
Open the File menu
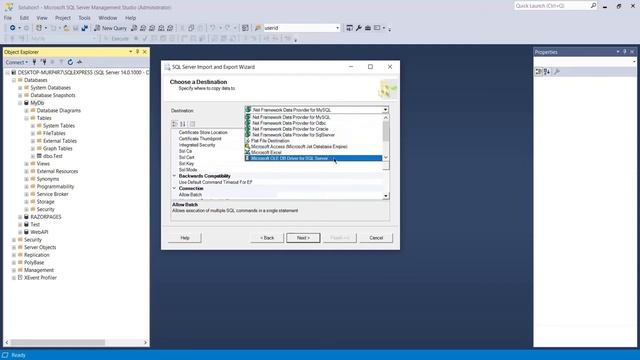(x=8, y=18)
